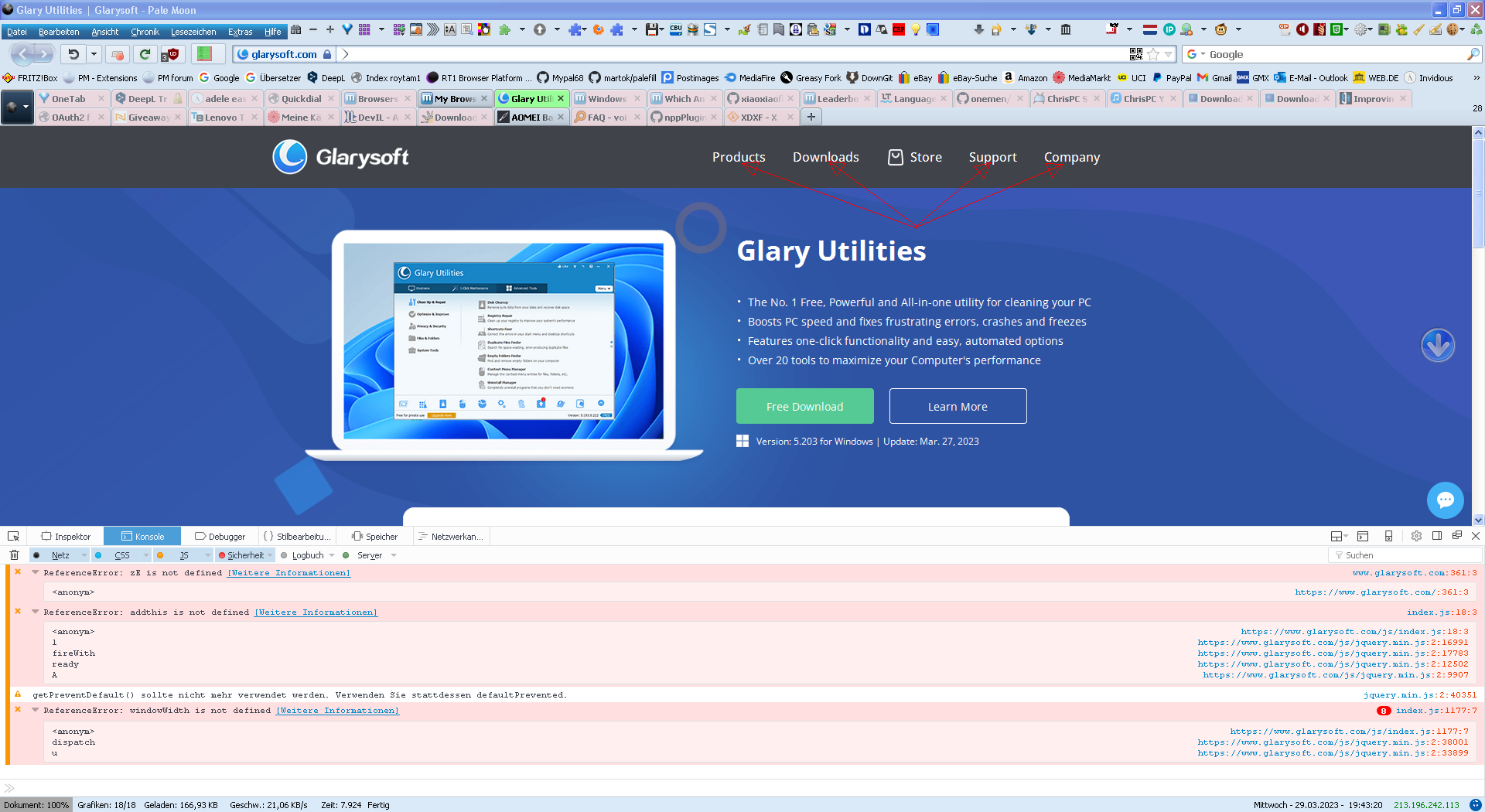
Task: Click the Netherlands flag toolbar icon
Action: coord(1150,29)
